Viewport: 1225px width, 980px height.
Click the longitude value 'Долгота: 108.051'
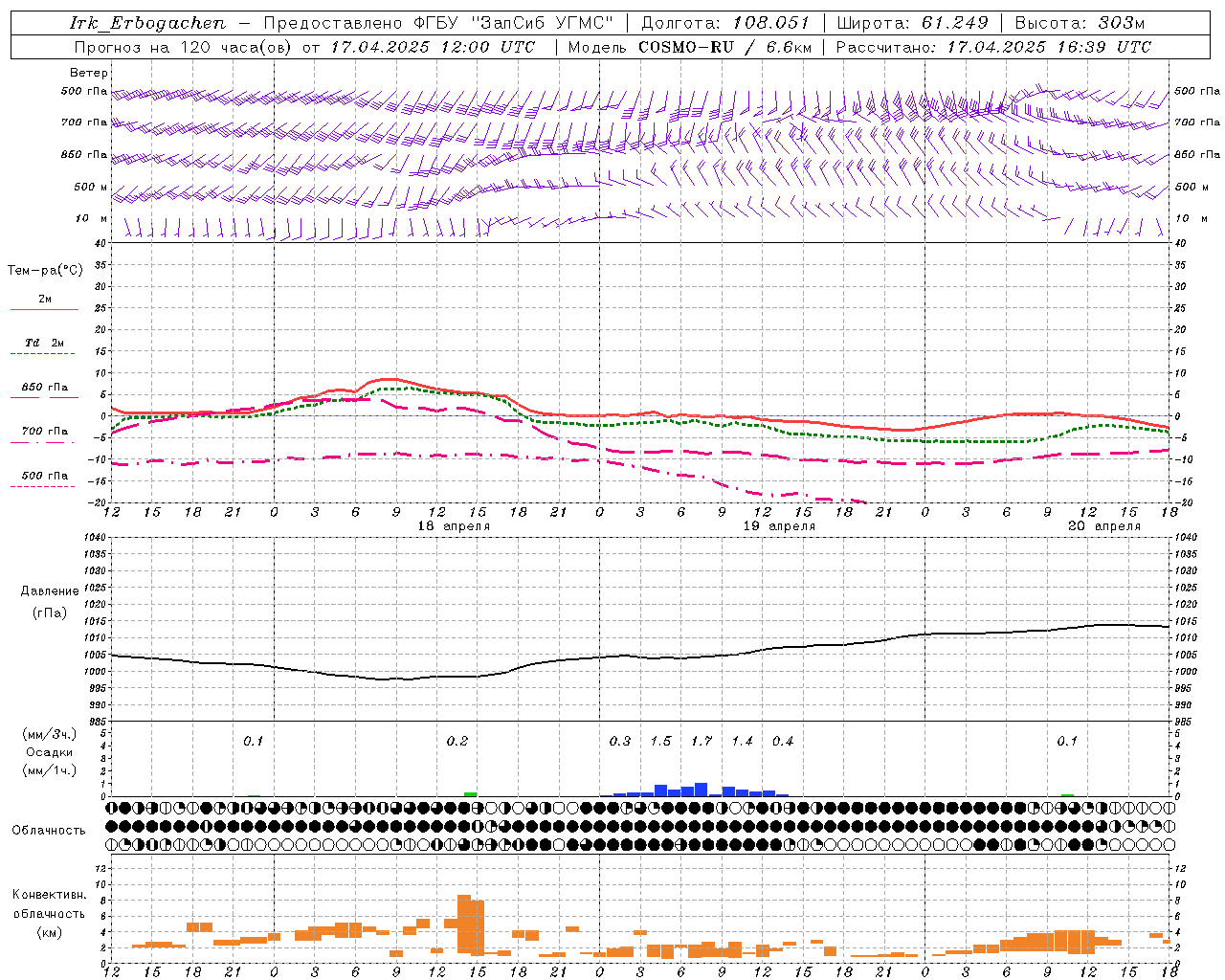click(725, 23)
